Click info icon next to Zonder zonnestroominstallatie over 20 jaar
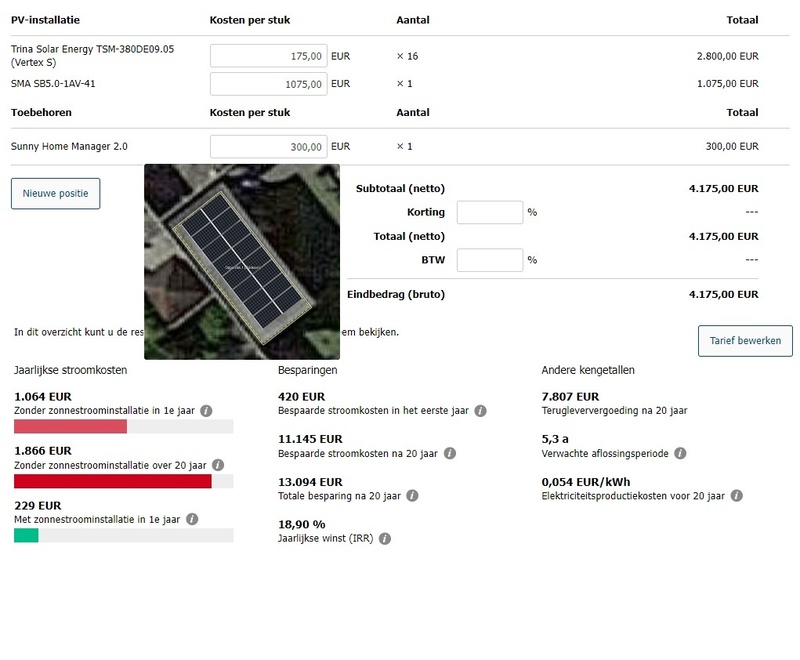Viewport: 800px width, 660px height. 218,465
